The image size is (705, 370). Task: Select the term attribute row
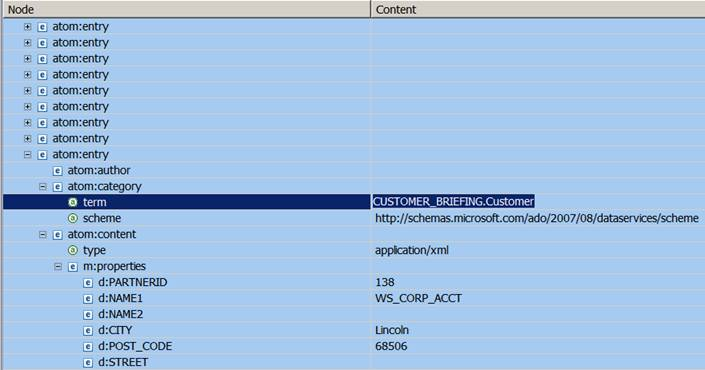354,202
